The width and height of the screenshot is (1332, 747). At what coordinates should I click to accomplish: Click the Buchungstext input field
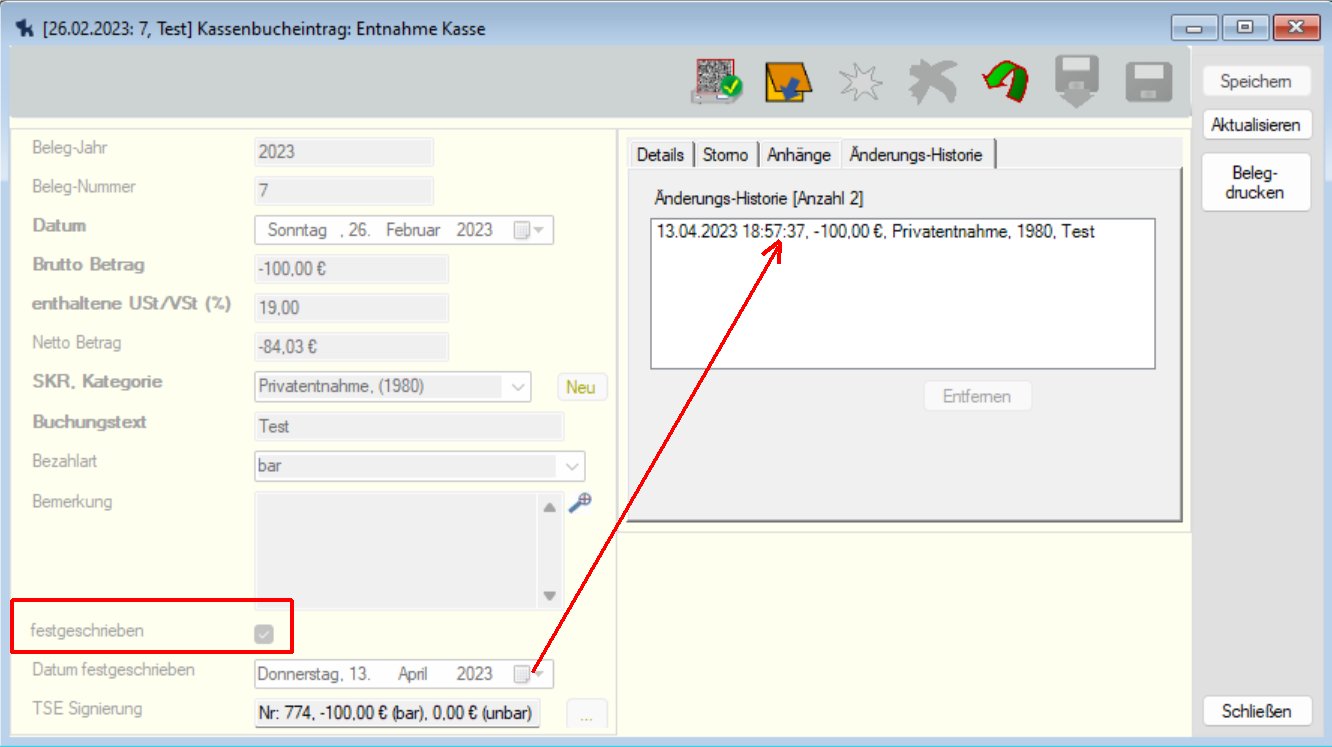(409, 427)
